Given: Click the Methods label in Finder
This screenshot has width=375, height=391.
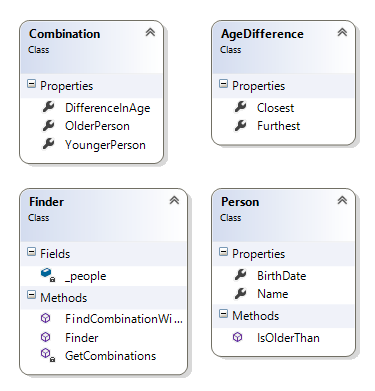Looking at the screenshot, I should 63,298.
